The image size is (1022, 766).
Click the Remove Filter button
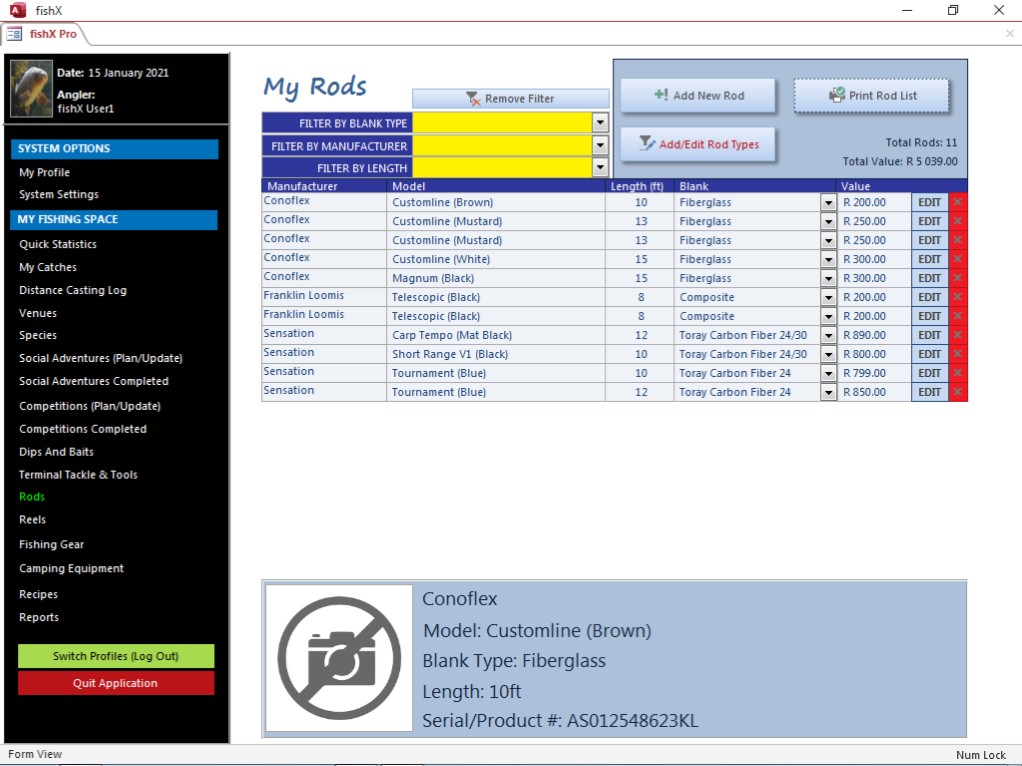[x=510, y=99]
